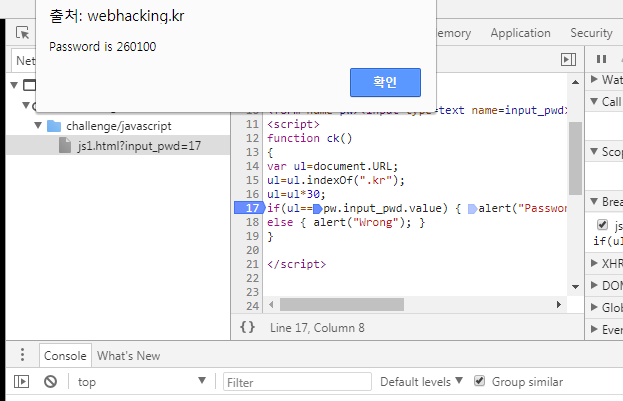Pretty print source with braces icon
This screenshot has height=401, width=623.
248,327
